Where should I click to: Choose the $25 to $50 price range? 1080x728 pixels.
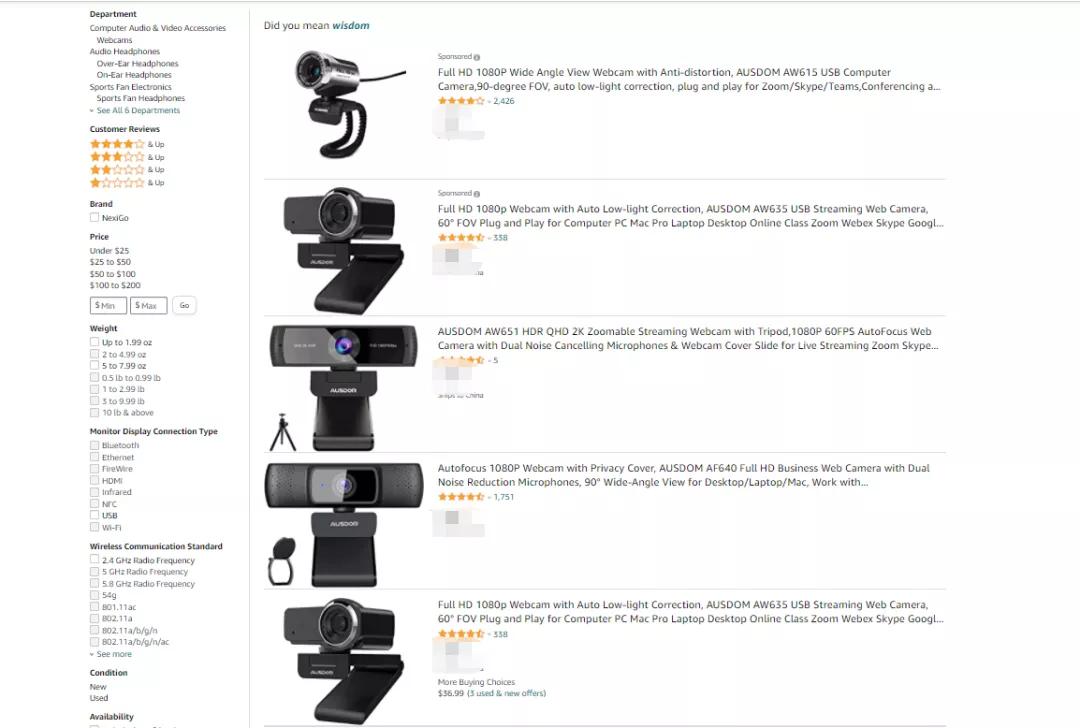110,262
